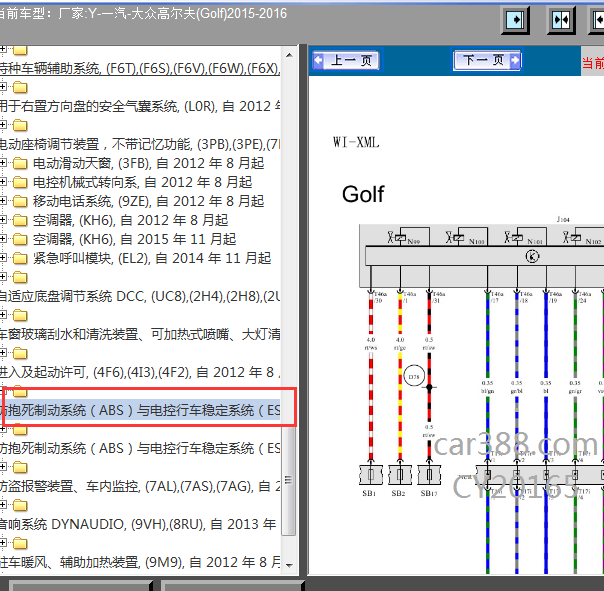The height and width of the screenshot is (591, 604).
Task: Click the Golf diagram title text
Action: (x=363, y=194)
